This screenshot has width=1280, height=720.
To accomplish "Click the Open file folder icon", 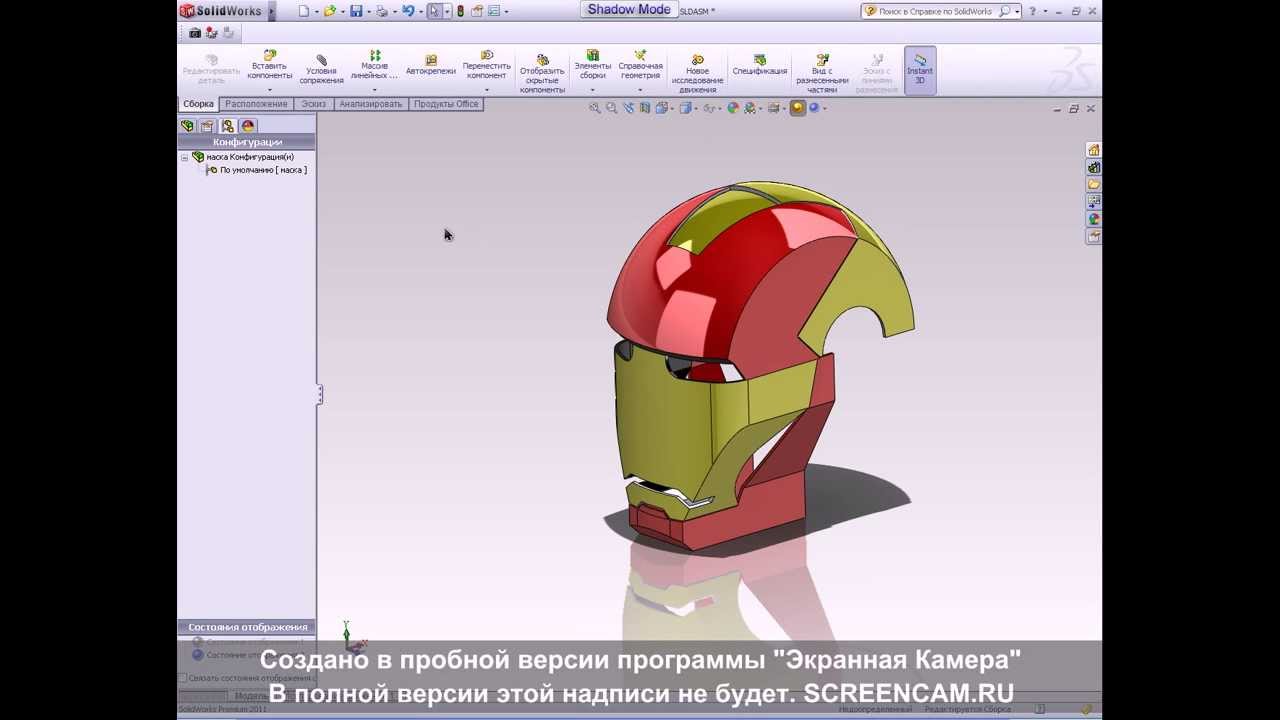I will click(x=330, y=11).
